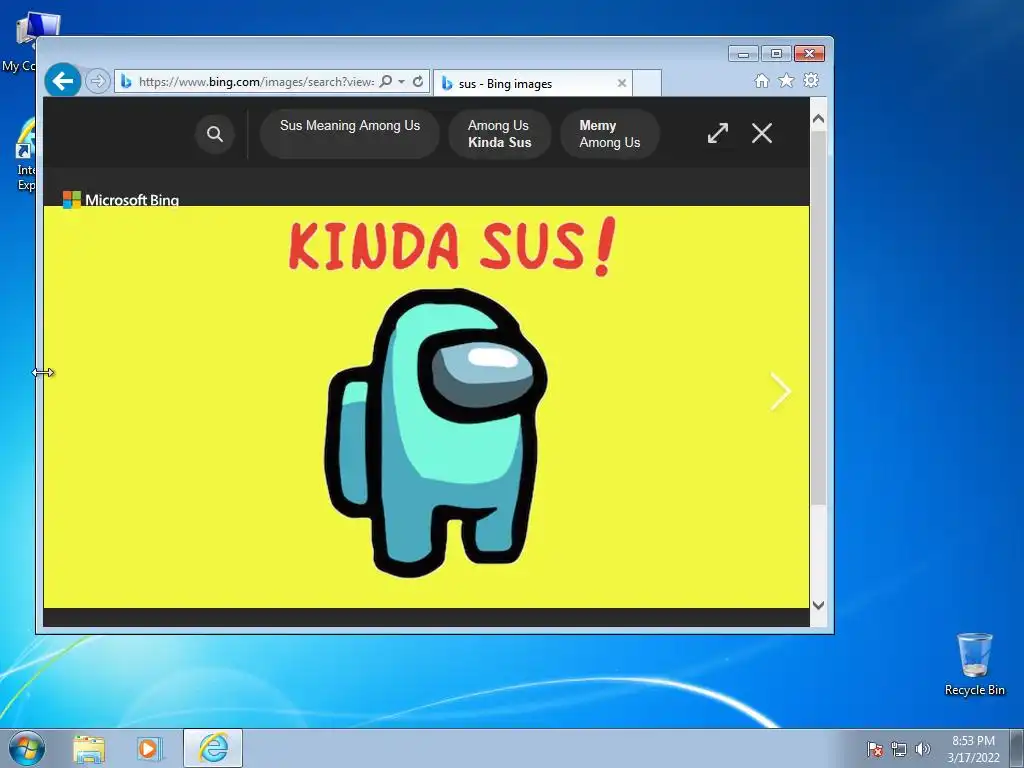This screenshot has height=768, width=1024.
Task: Click the URL address field
Action: tap(256, 82)
